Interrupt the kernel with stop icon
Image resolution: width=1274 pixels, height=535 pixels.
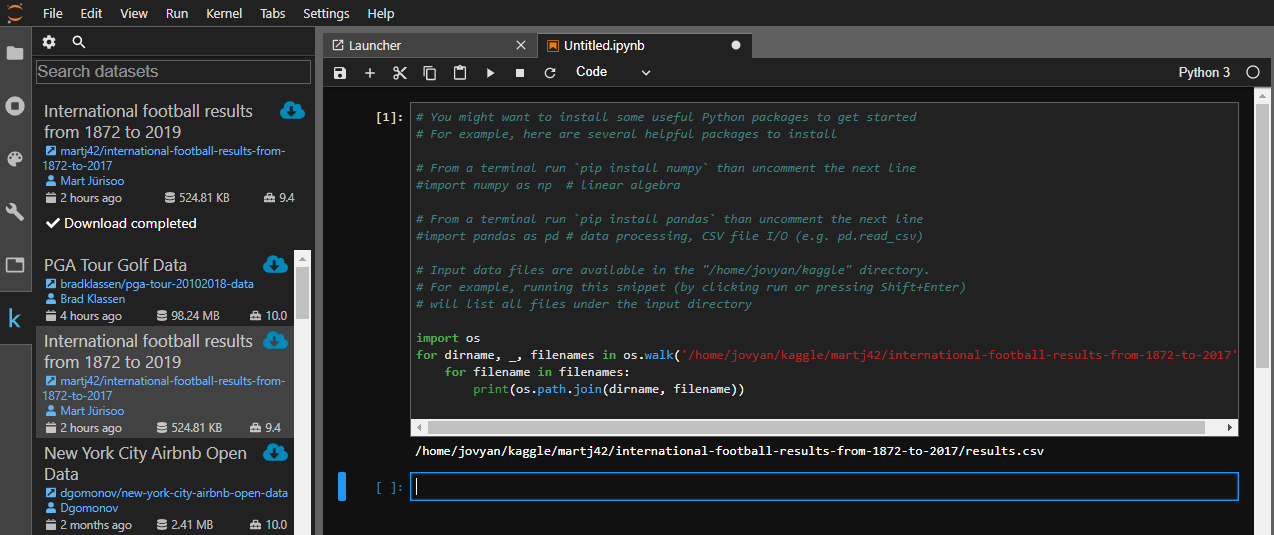click(520, 73)
